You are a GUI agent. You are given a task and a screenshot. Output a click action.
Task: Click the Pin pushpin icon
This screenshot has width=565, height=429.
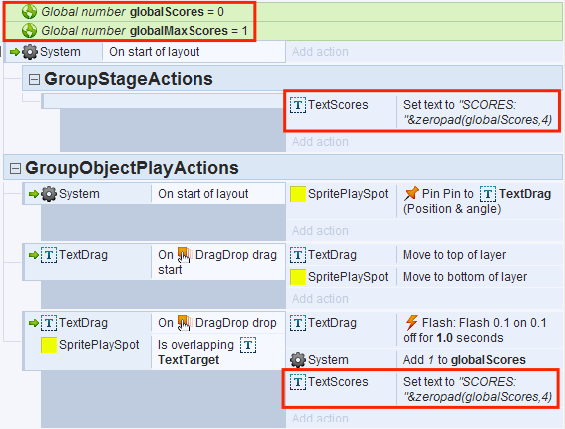(x=411, y=193)
